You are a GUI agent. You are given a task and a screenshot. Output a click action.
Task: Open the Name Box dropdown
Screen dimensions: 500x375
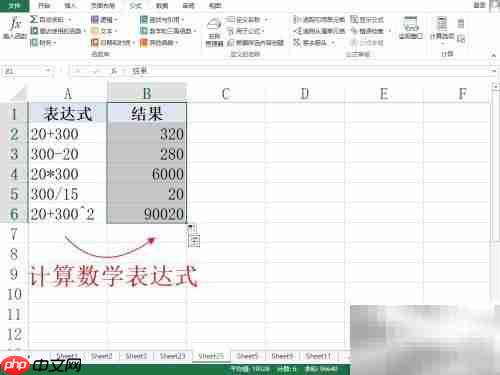point(48,71)
